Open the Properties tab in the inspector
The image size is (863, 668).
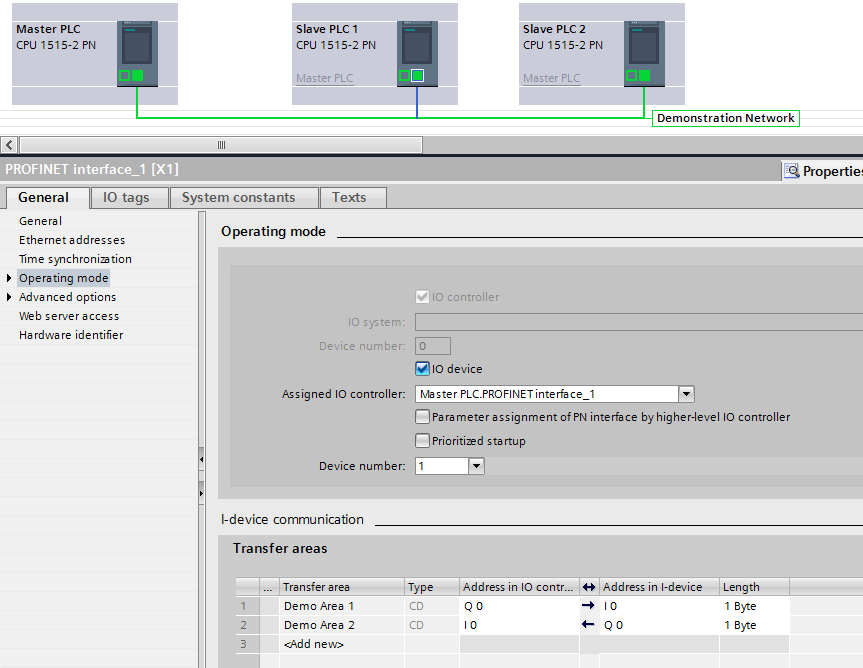pos(822,171)
